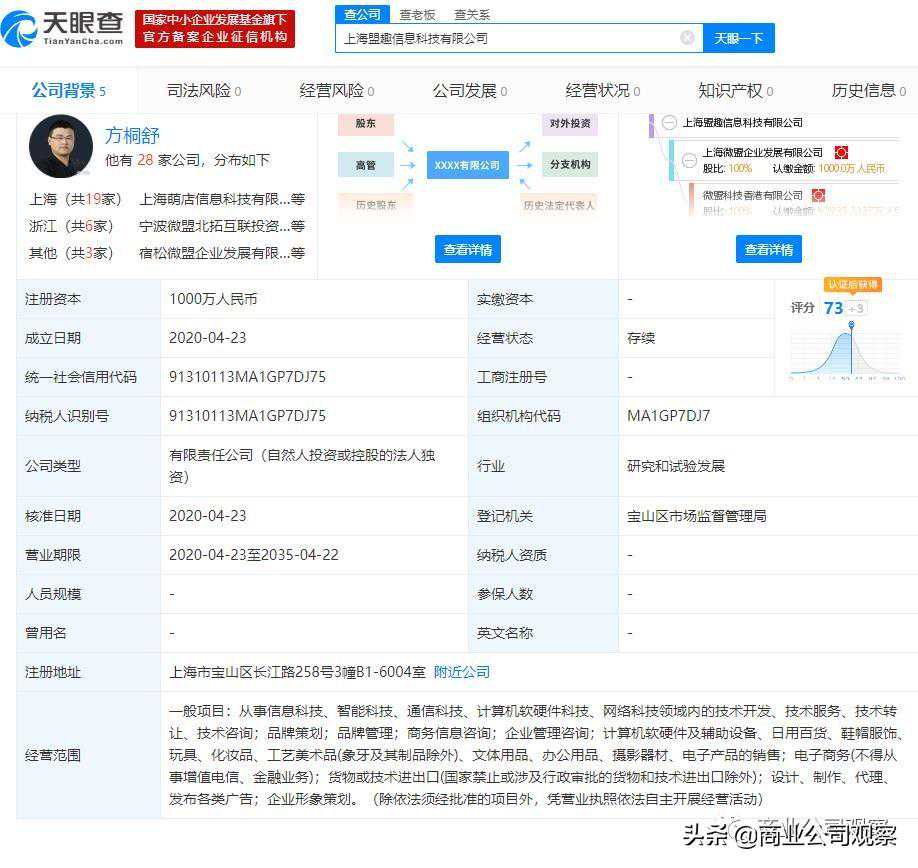Click 方桐舒's profile photo
The width and height of the screenshot is (918, 868).
[x=60, y=146]
